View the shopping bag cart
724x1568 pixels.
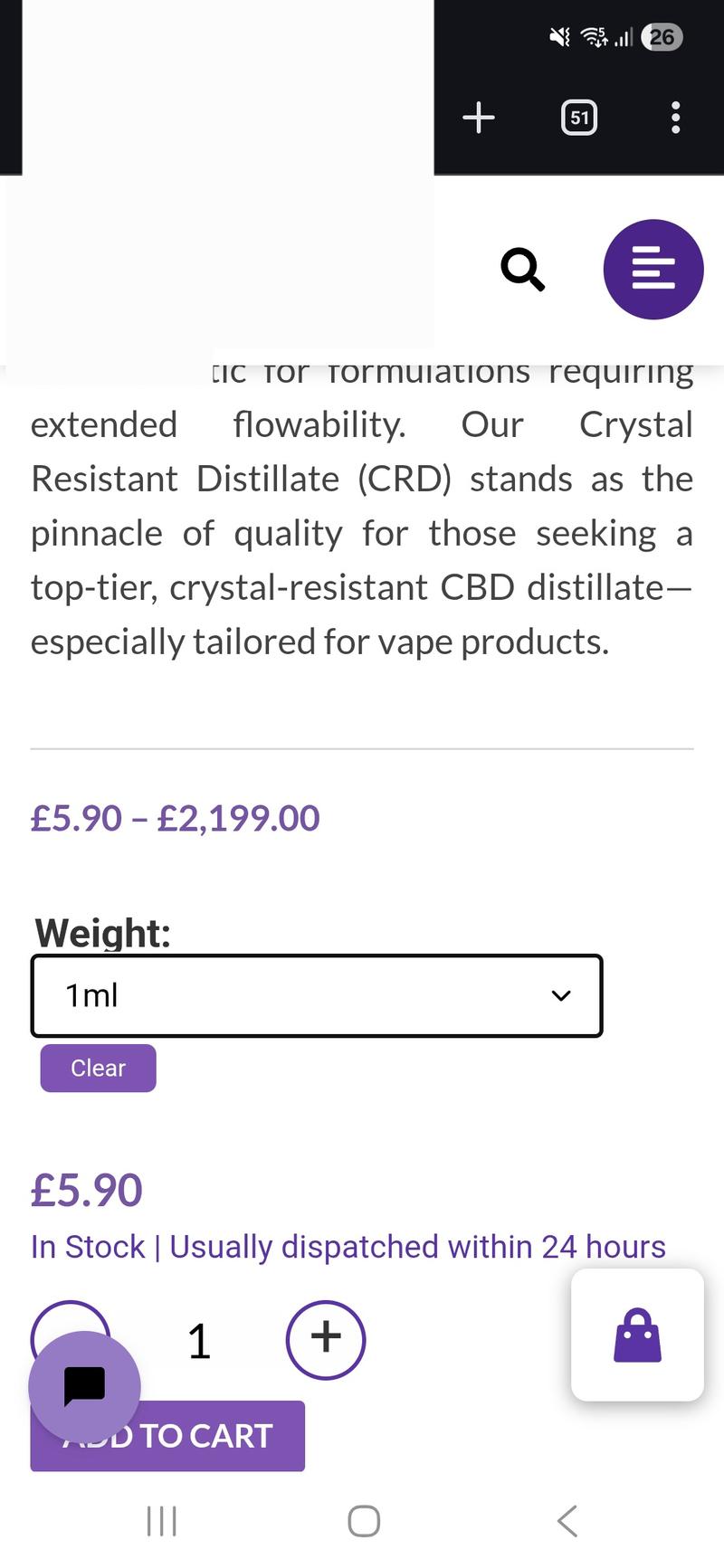click(x=637, y=1335)
